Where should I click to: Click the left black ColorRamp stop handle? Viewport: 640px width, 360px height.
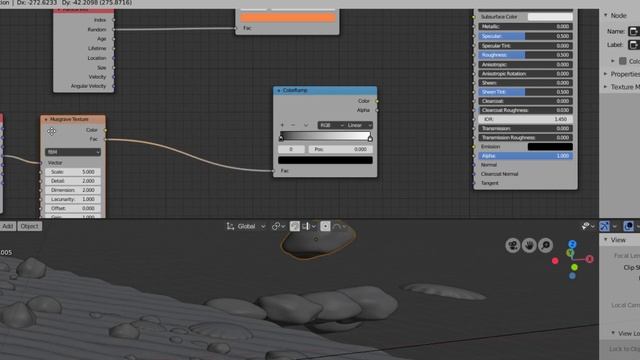[x=281, y=138]
